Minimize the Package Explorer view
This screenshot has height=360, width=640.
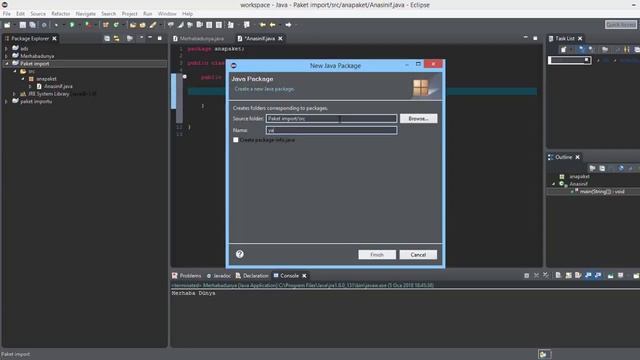point(150,38)
